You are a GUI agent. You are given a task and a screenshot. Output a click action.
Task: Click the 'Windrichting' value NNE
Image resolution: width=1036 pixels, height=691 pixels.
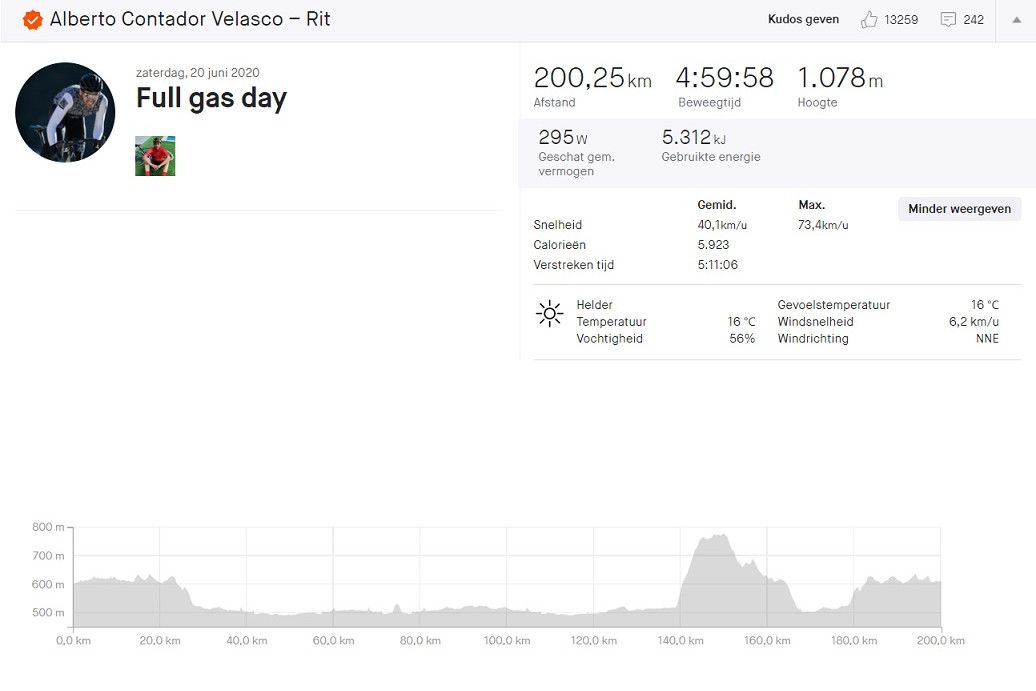987,338
